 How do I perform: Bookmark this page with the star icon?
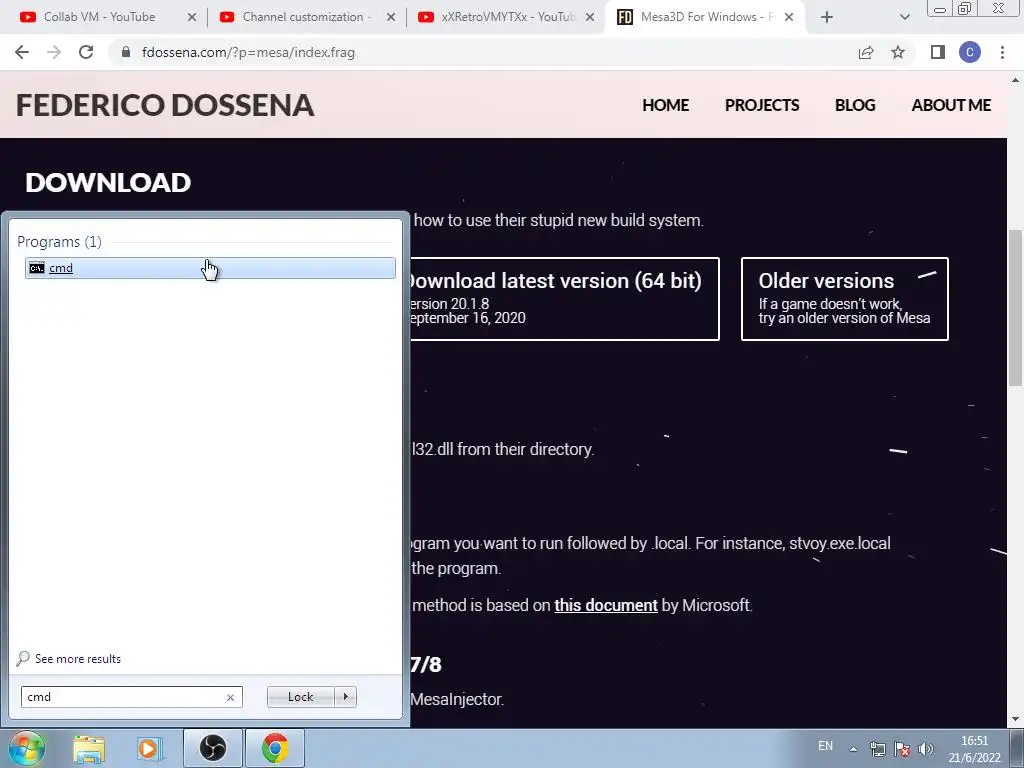[x=898, y=52]
